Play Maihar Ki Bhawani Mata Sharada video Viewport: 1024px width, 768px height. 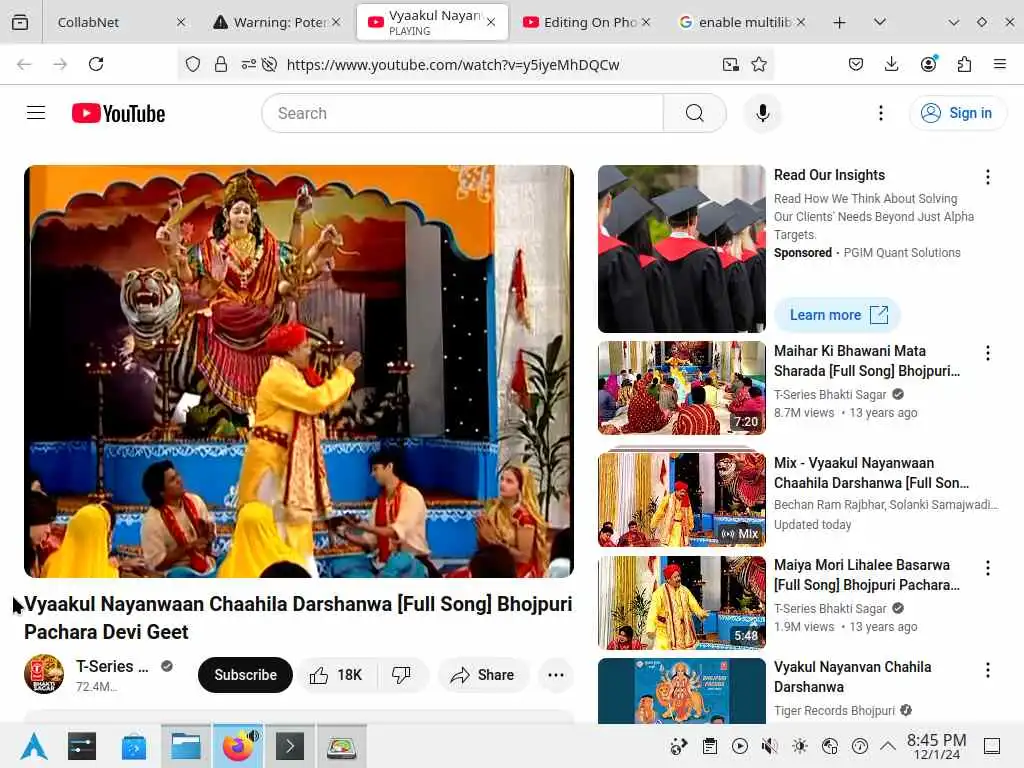tap(682, 387)
